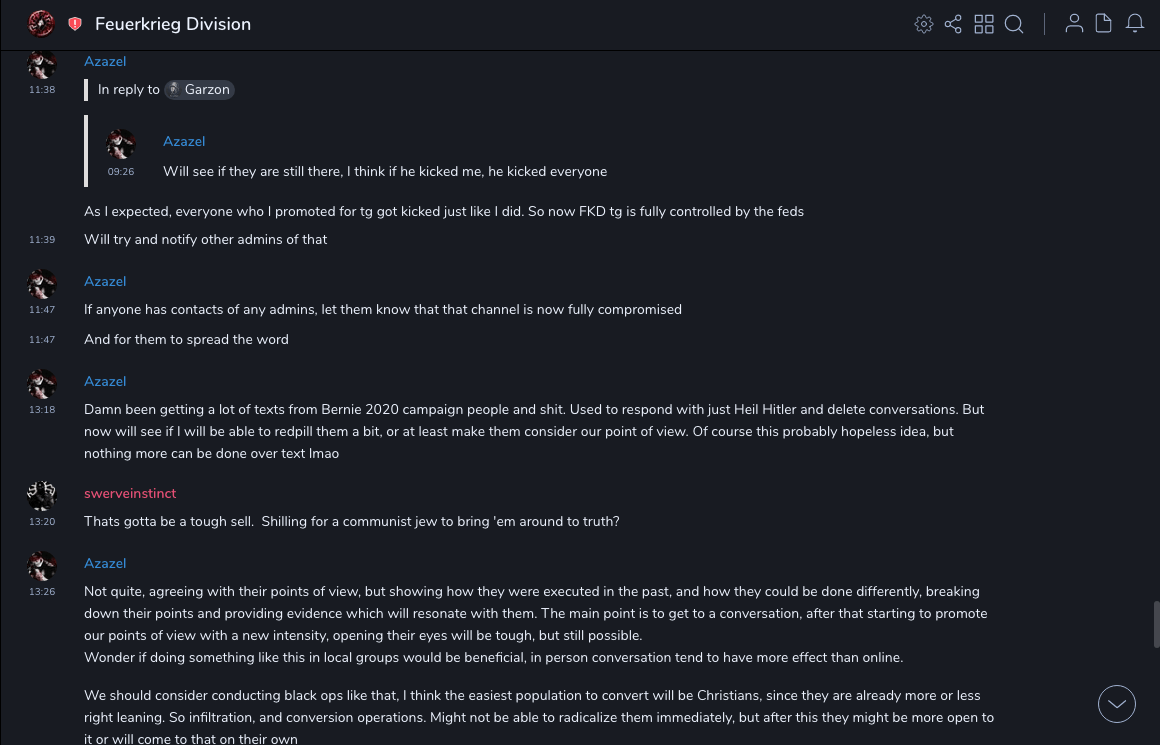
Task: Open the four-square grid icon
Action: click(x=984, y=24)
